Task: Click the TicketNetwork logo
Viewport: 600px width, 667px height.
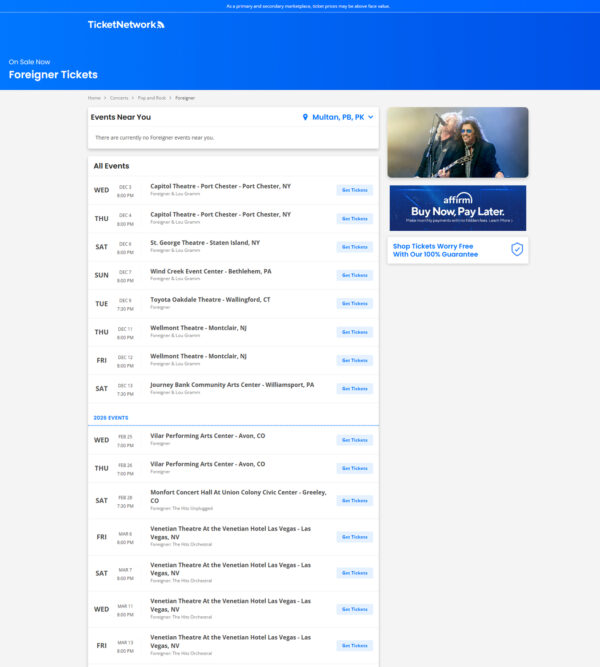Action: pos(126,24)
